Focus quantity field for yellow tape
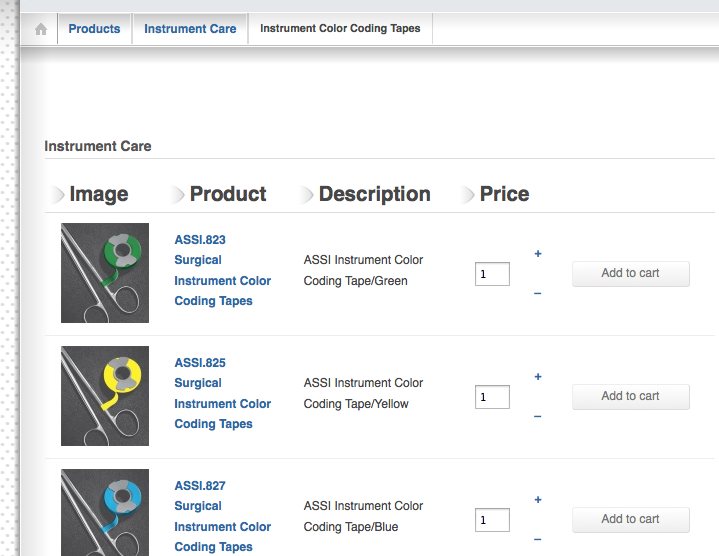 tap(492, 397)
